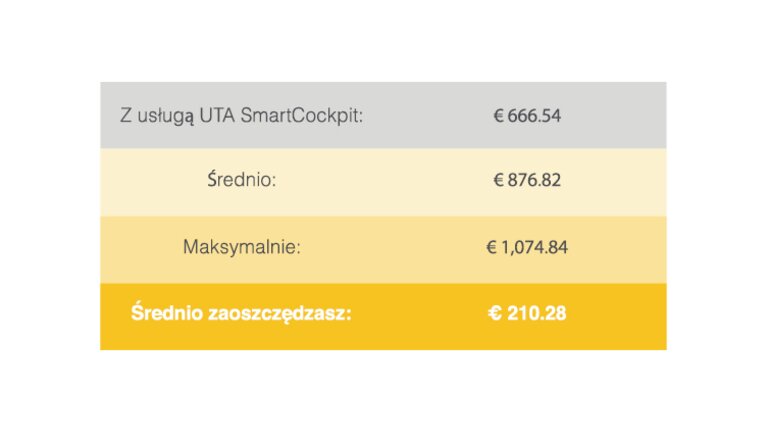Click the word usługą in the gray row
The height and width of the screenshot is (432, 768).
tap(166, 117)
